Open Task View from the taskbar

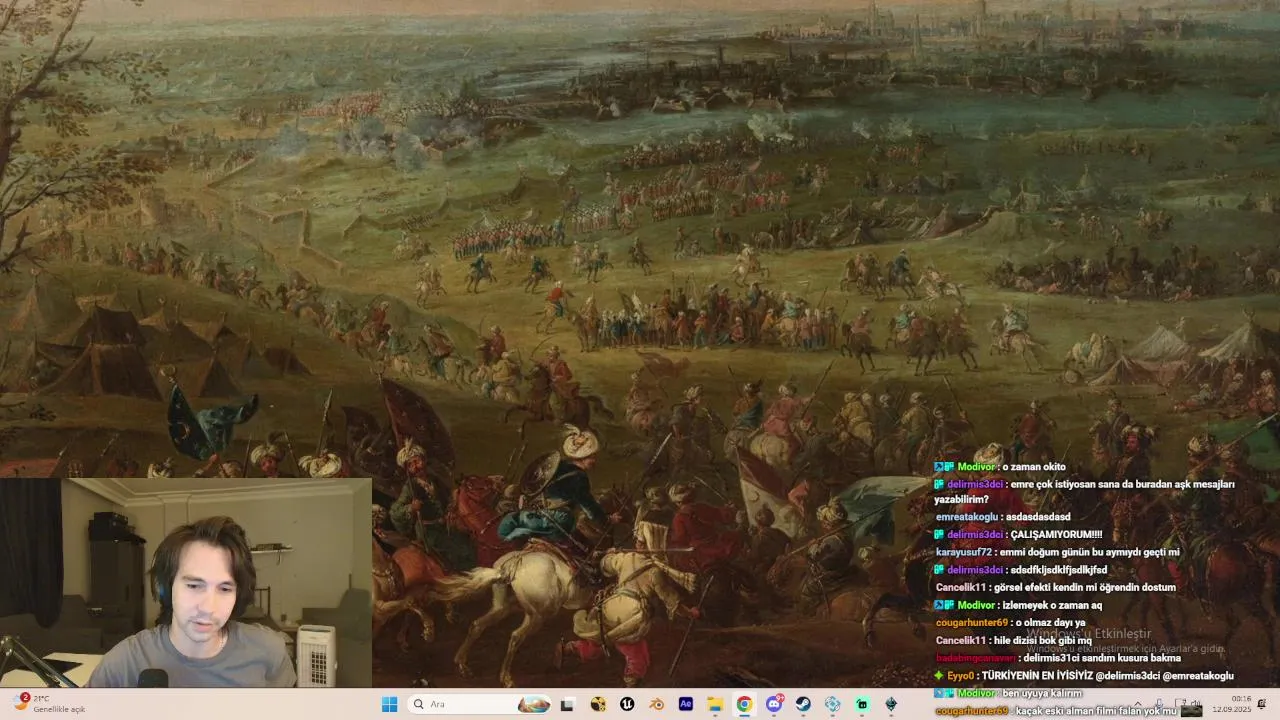pyautogui.click(x=567, y=704)
